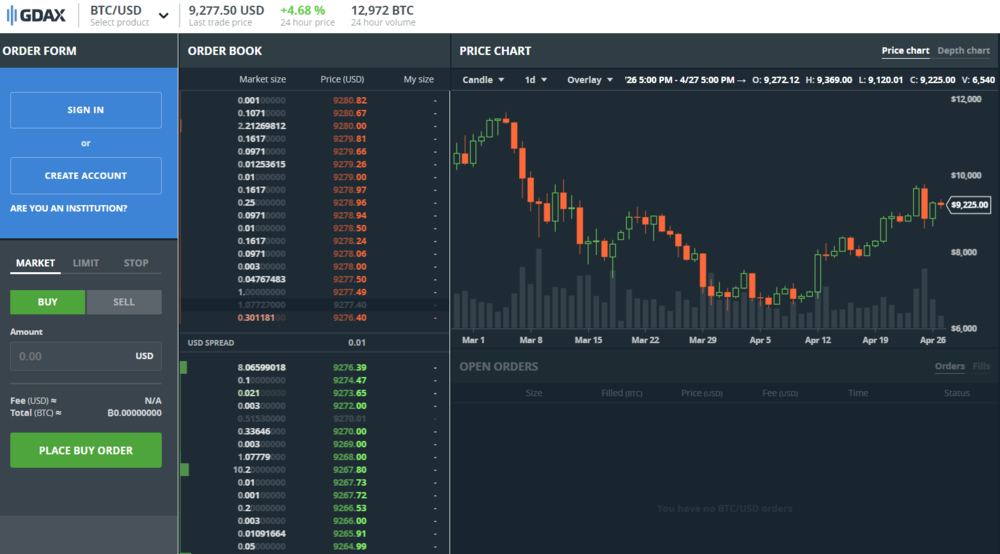Switch to the LIMIT order tab
This screenshot has height=554, width=1000.
pyautogui.click(x=85, y=263)
